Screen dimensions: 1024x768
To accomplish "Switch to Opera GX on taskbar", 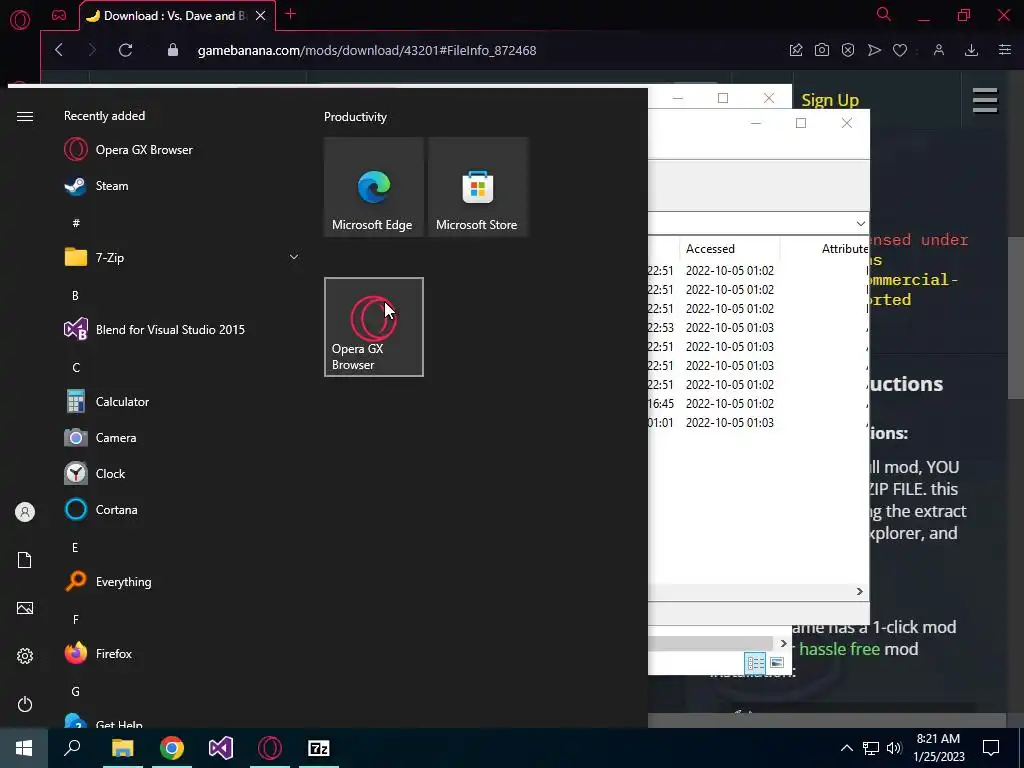I will click(x=270, y=748).
